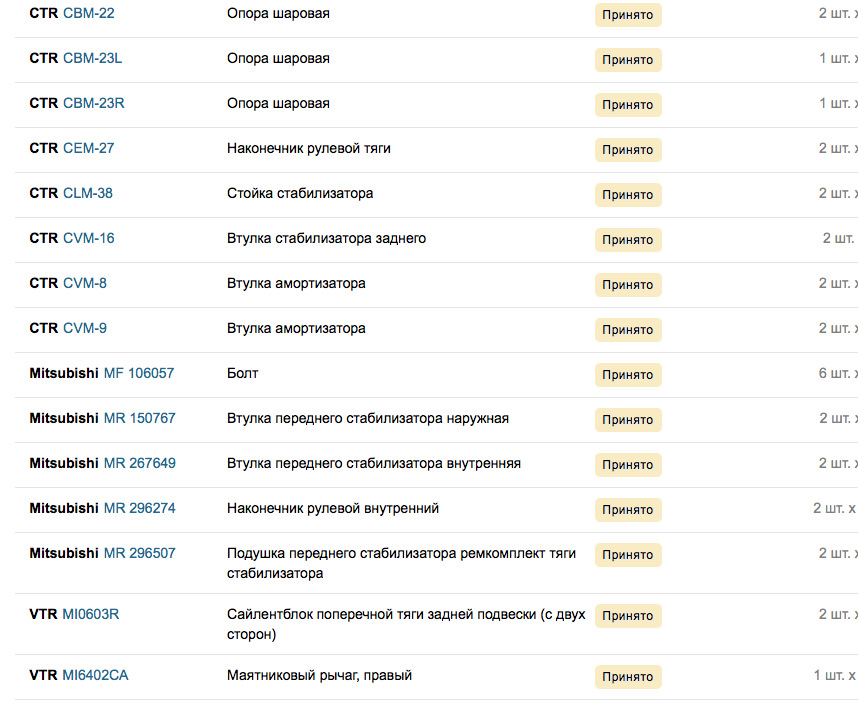Click the Принято badge in the Болт row
The image size is (858, 715).
628,375
